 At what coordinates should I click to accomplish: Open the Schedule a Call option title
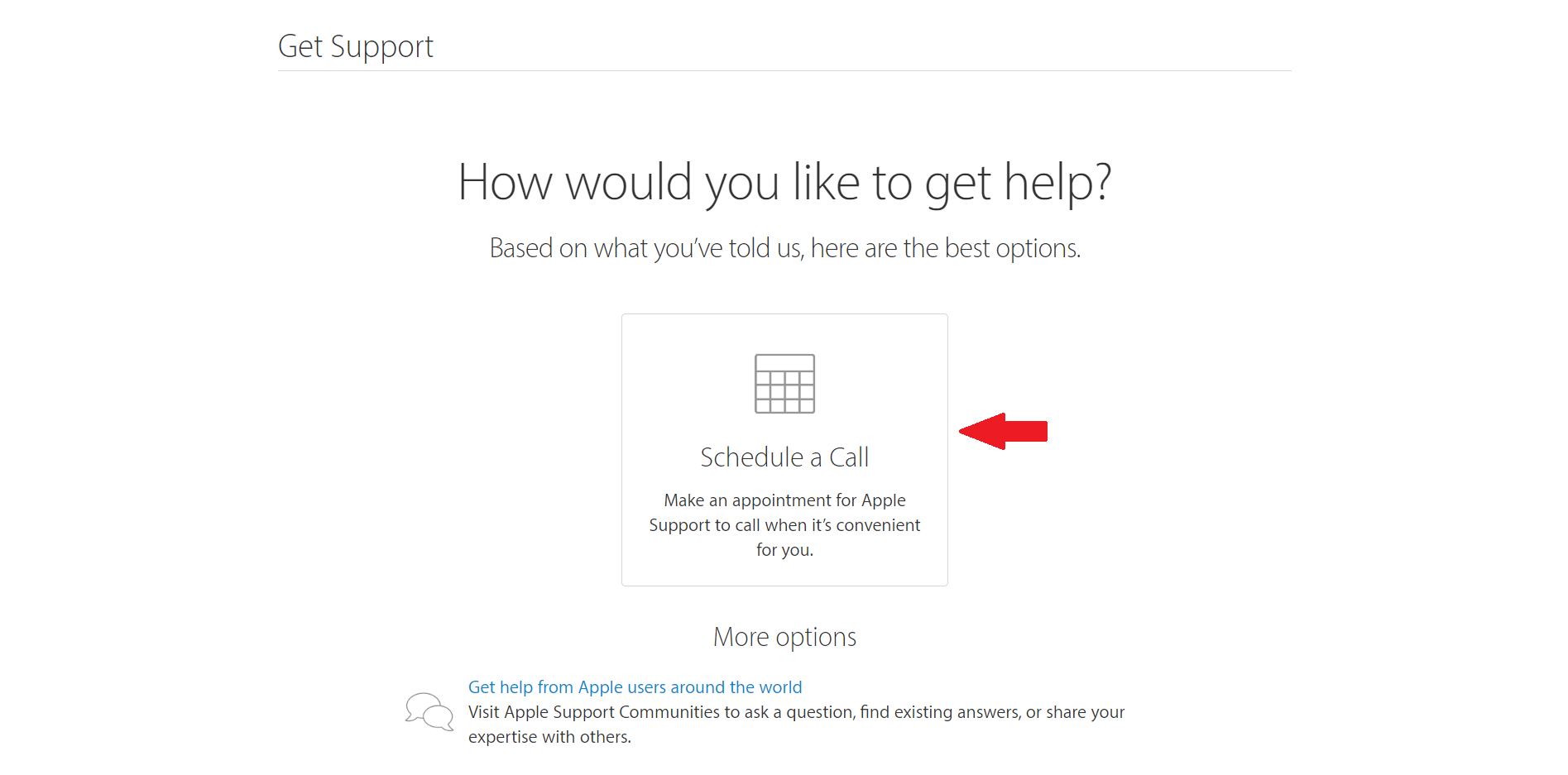[784, 457]
